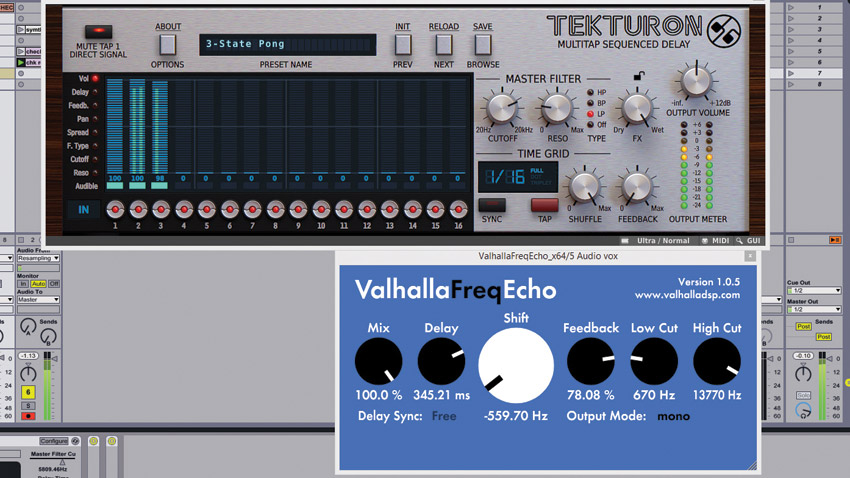Click the red TAP tempo button
The image size is (850, 478).
(x=544, y=205)
